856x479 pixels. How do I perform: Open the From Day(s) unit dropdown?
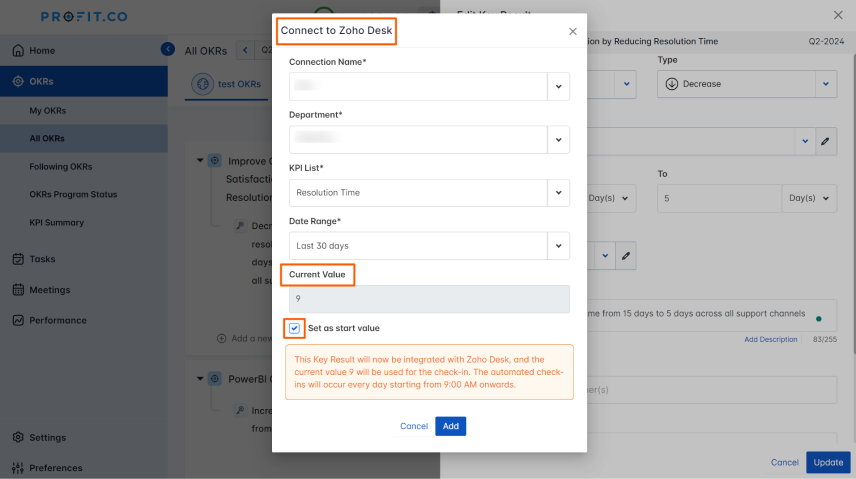click(x=609, y=198)
